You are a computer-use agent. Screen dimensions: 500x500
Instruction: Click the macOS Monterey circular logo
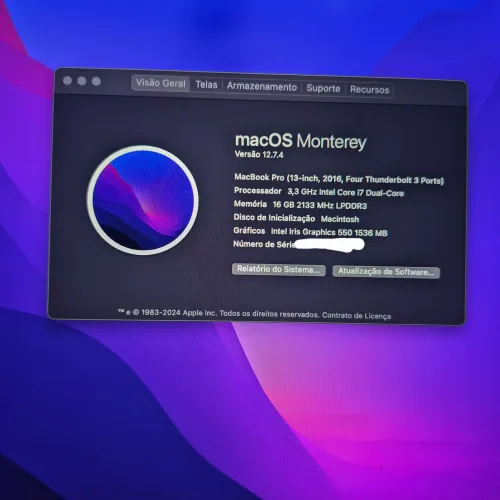tap(143, 200)
